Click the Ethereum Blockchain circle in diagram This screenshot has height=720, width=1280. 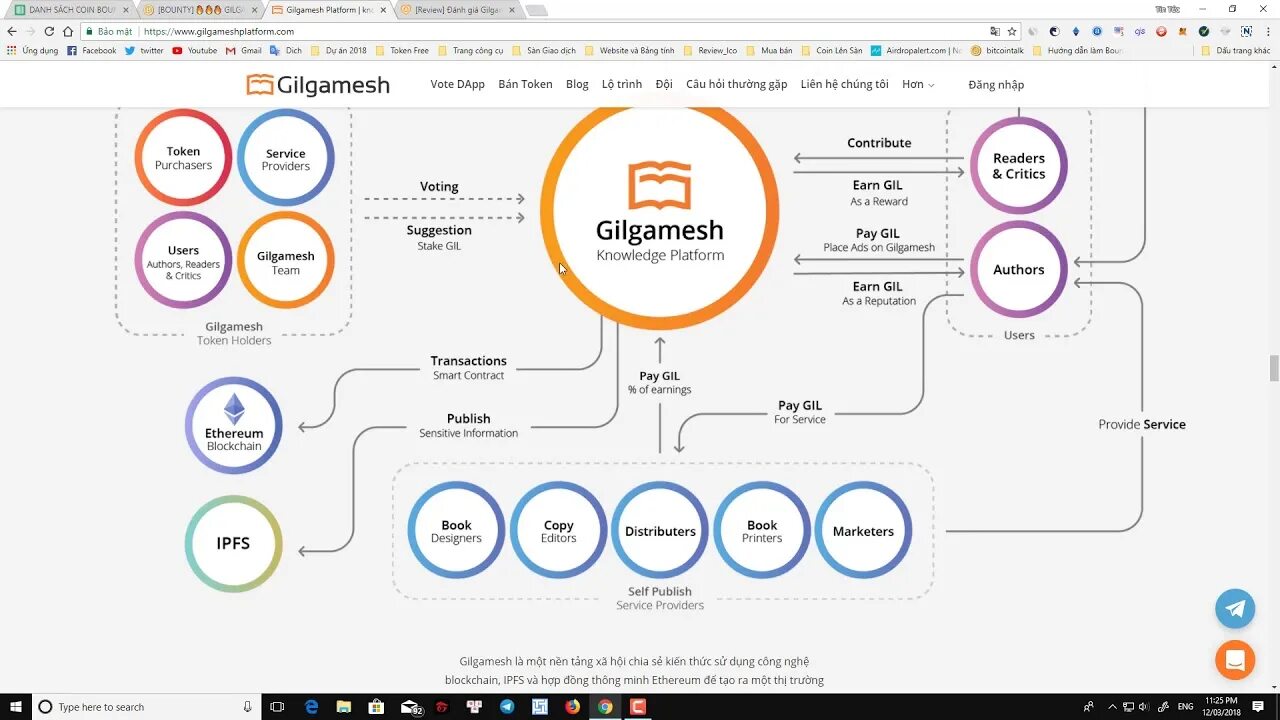point(234,425)
